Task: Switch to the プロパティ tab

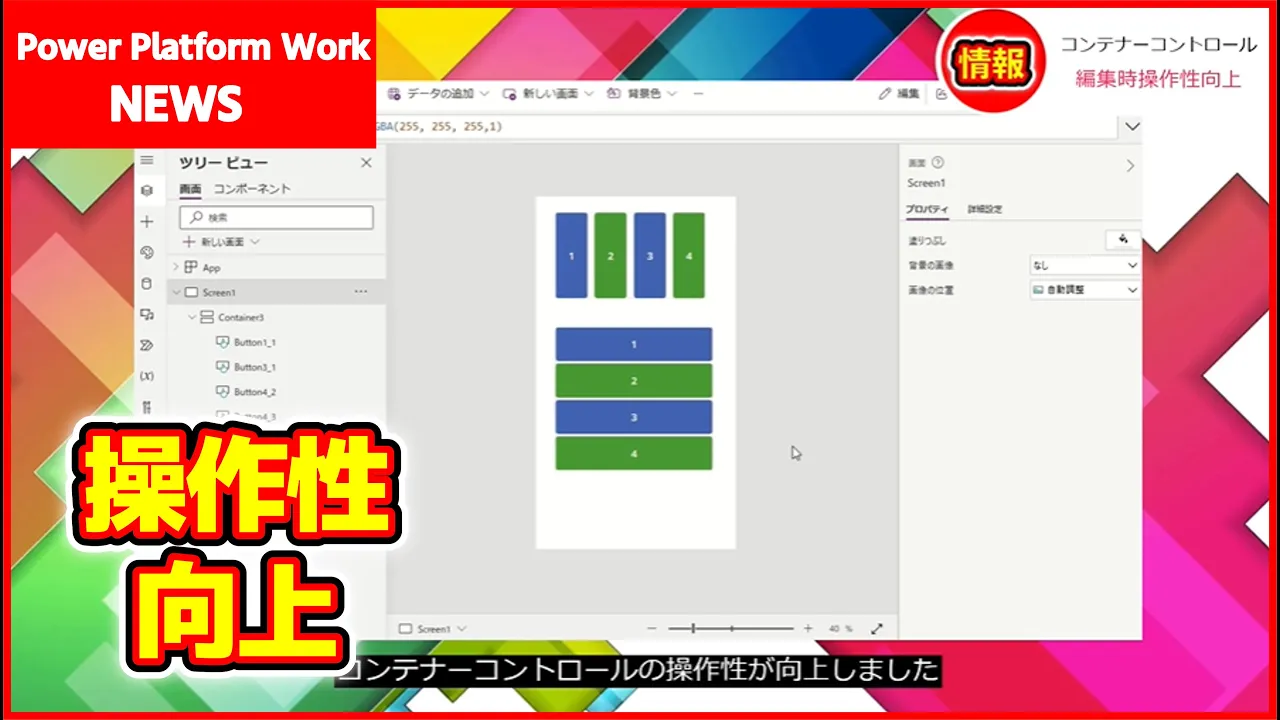Action: (x=927, y=209)
